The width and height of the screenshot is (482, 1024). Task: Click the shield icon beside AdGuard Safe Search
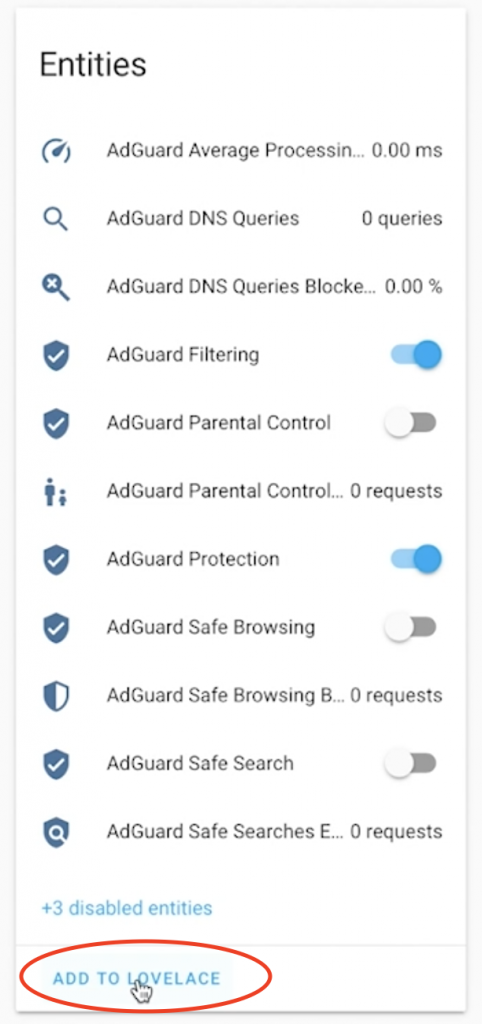pos(56,764)
